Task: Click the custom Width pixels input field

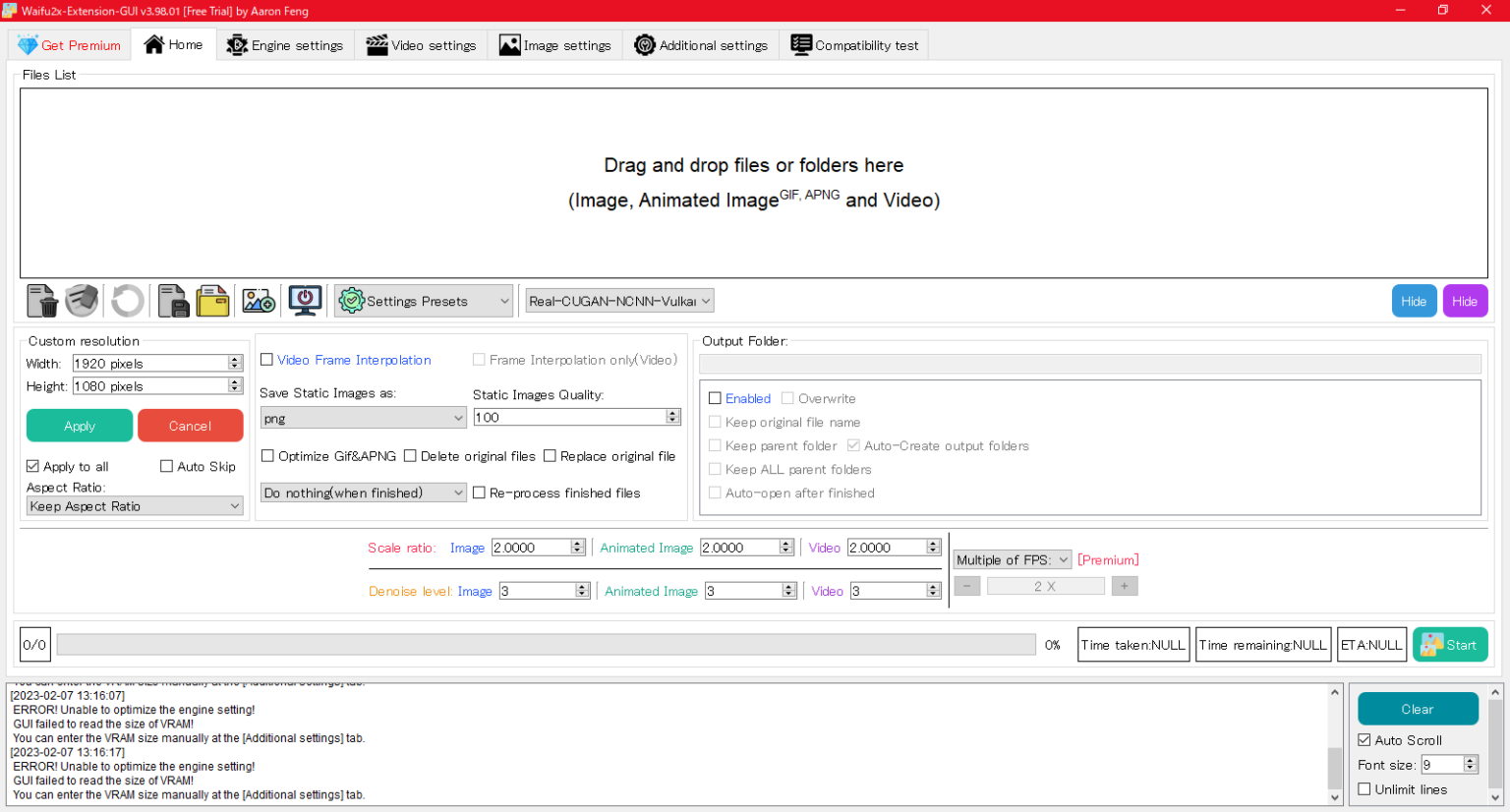Action: [150, 364]
